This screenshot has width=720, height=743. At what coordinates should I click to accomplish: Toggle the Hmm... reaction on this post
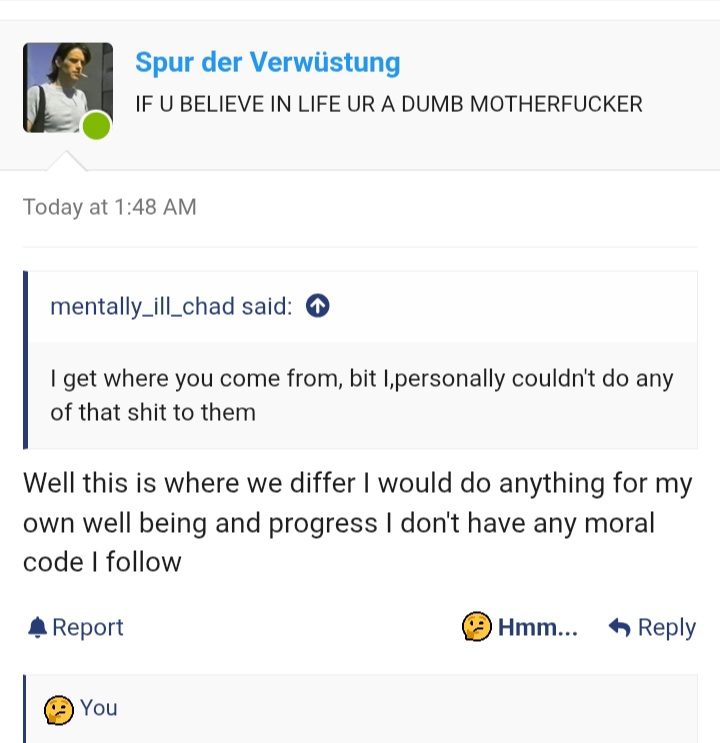(x=520, y=626)
